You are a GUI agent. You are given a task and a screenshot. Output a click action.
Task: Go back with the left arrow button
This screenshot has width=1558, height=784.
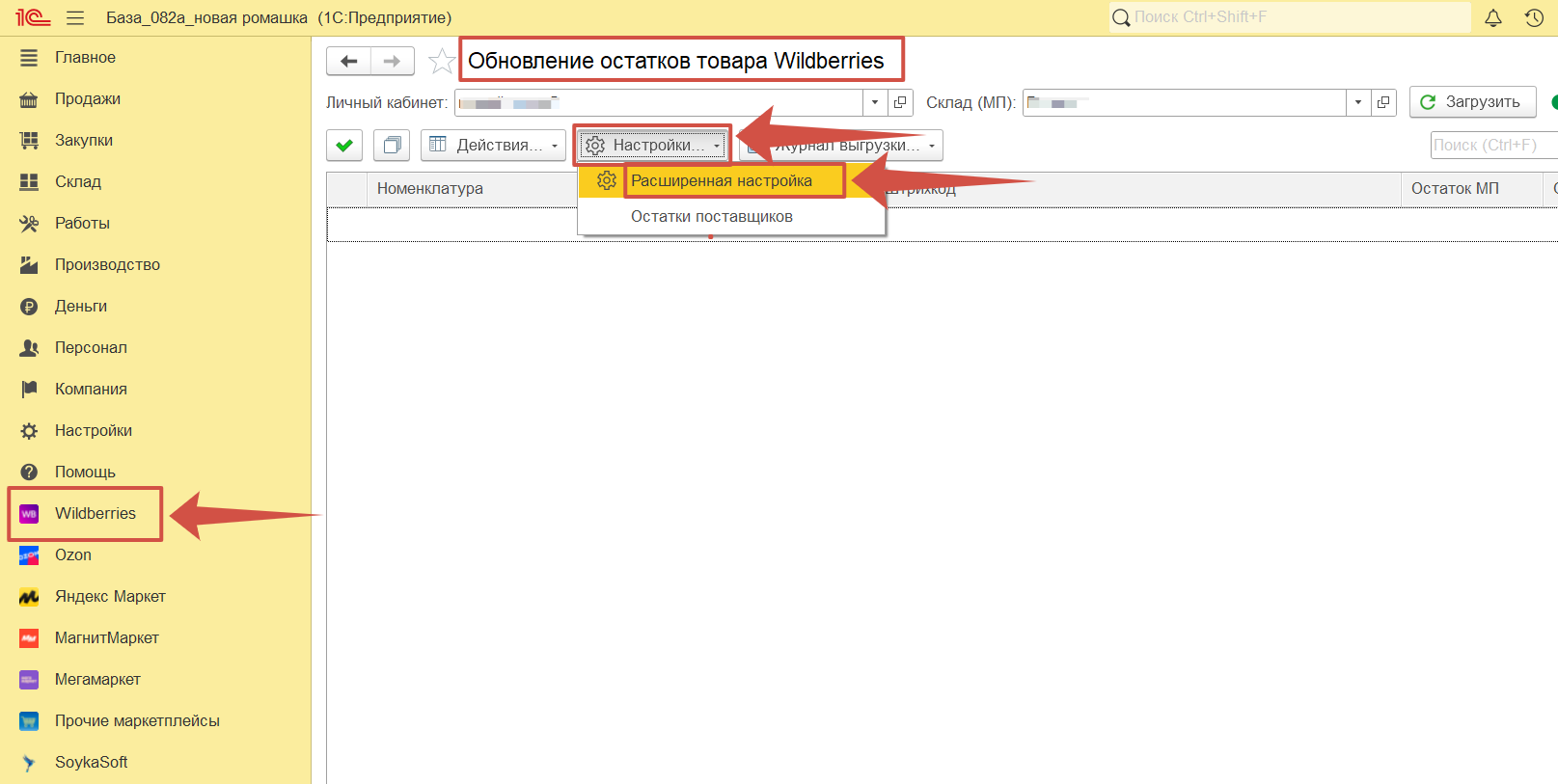[x=348, y=61]
